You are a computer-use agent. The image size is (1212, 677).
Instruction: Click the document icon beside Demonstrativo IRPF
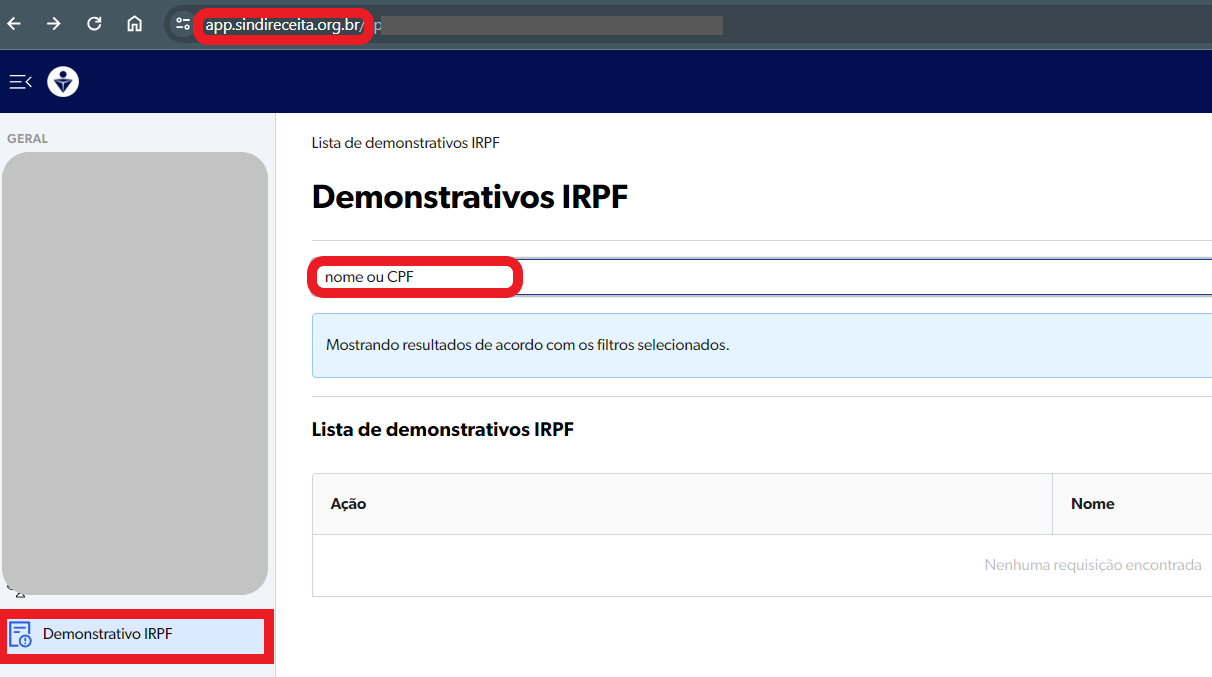[20, 635]
